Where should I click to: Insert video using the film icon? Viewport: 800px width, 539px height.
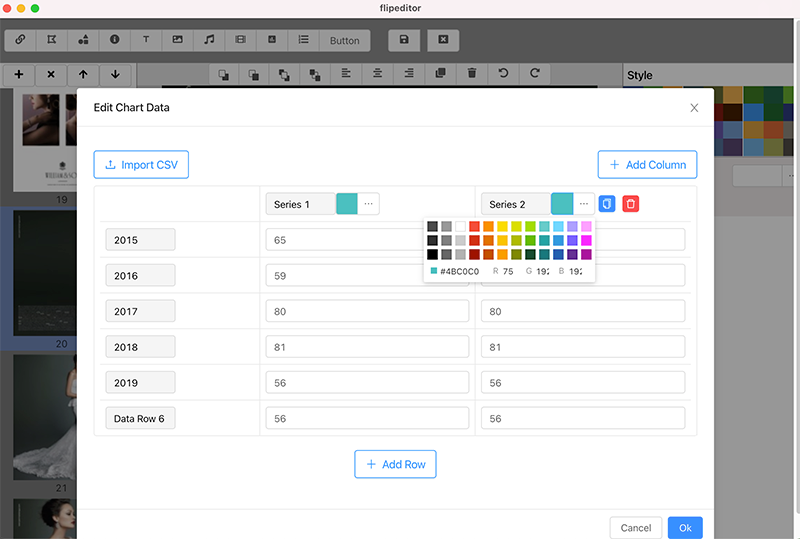tap(240, 40)
